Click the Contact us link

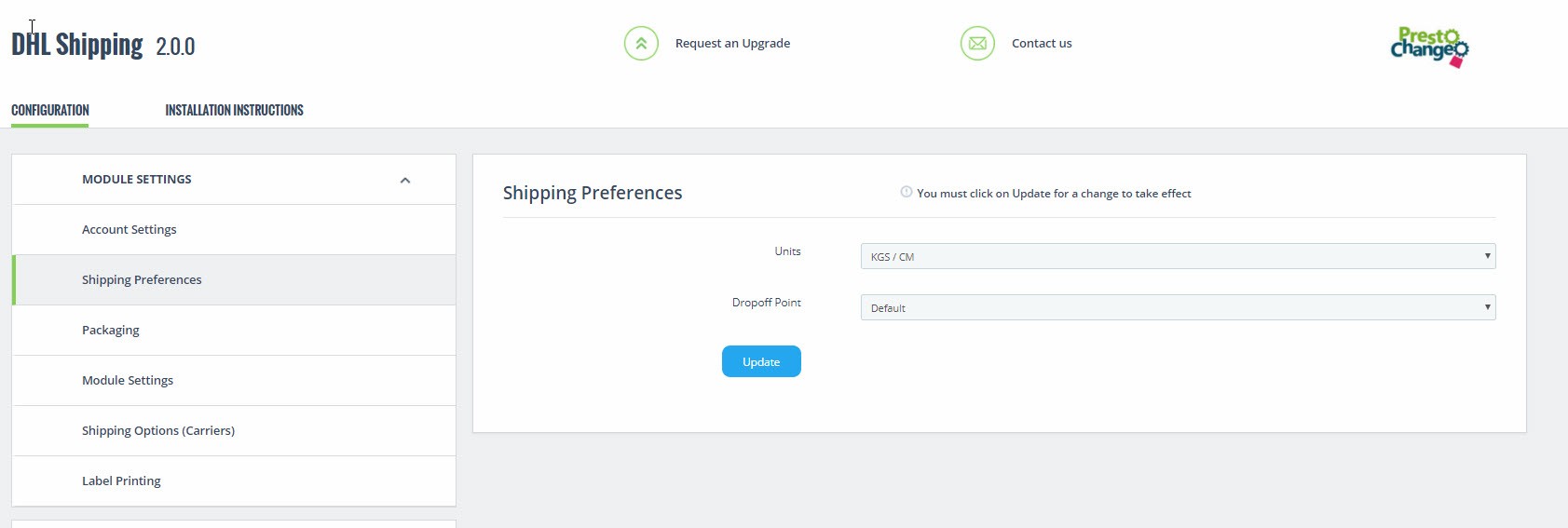click(x=1042, y=43)
